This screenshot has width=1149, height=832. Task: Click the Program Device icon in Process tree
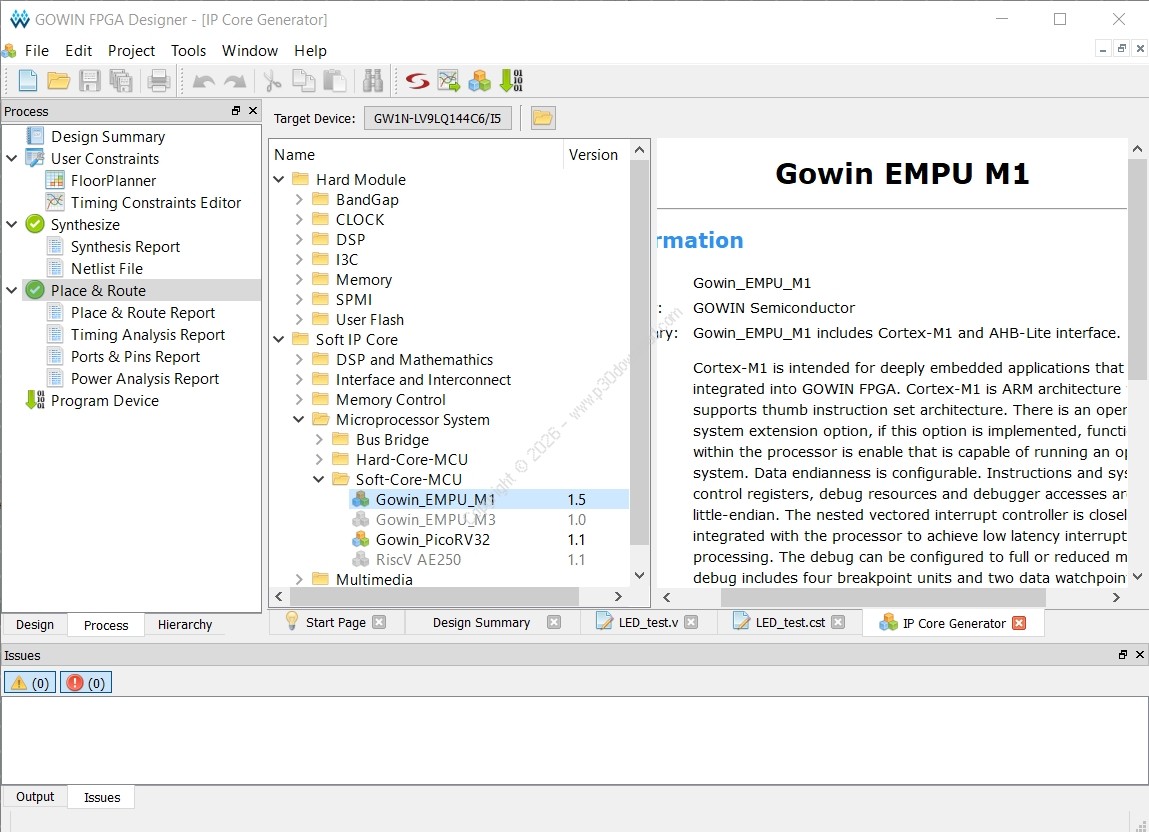pos(34,400)
